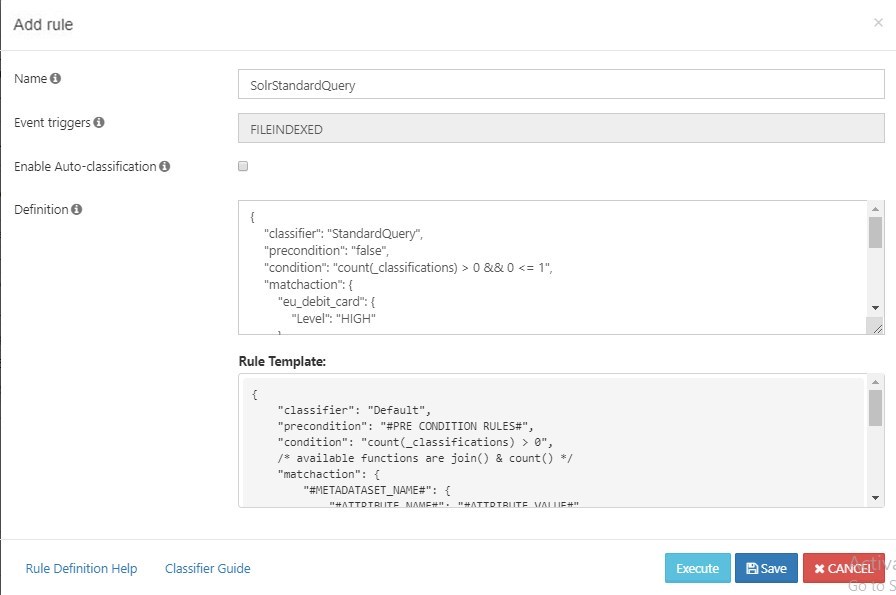Click the Name field containing SolrStandardQuery
The width and height of the screenshot is (896, 595).
pyautogui.click(x=560, y=85)
